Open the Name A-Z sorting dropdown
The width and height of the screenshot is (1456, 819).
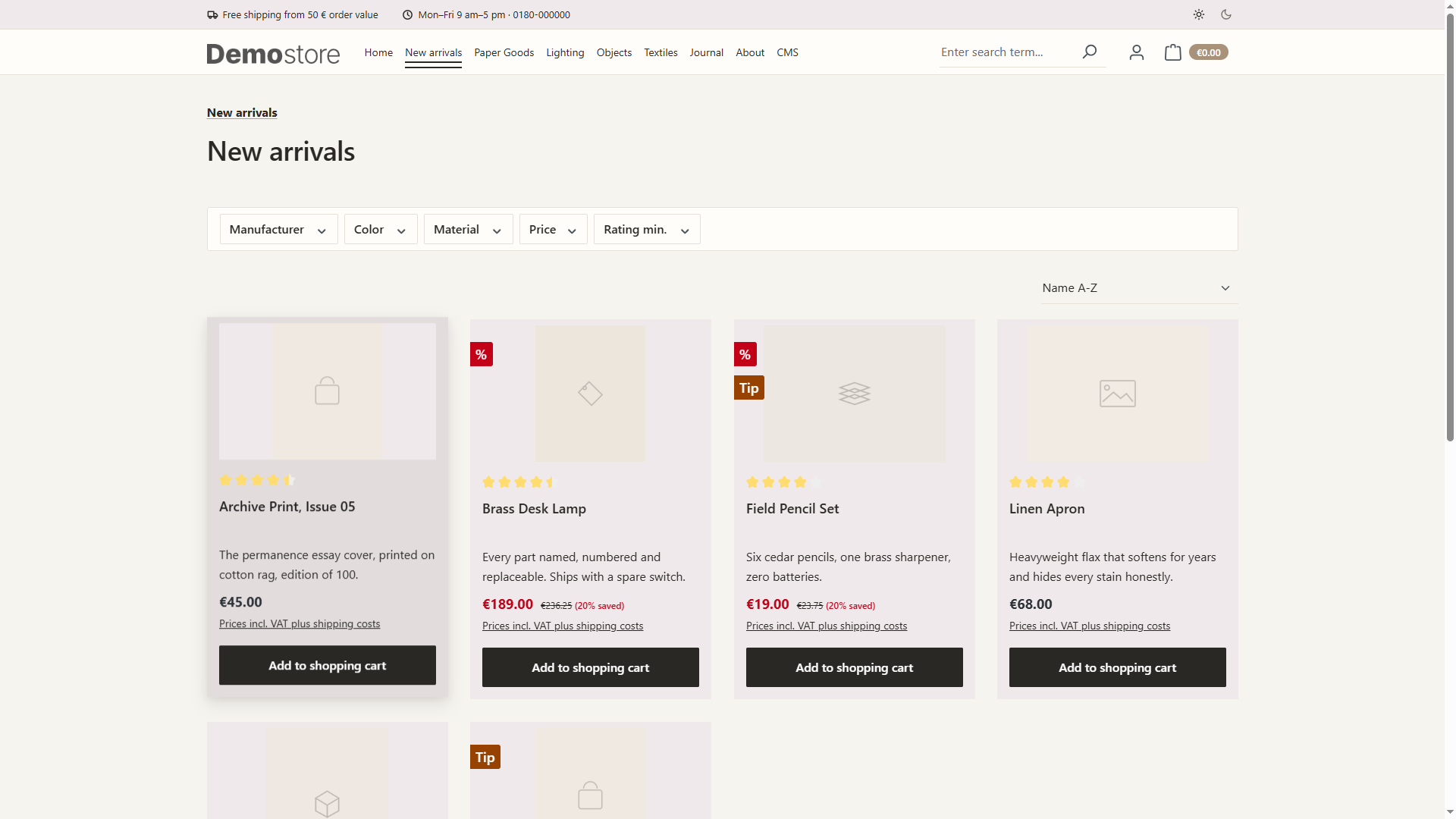(1140, 288)
